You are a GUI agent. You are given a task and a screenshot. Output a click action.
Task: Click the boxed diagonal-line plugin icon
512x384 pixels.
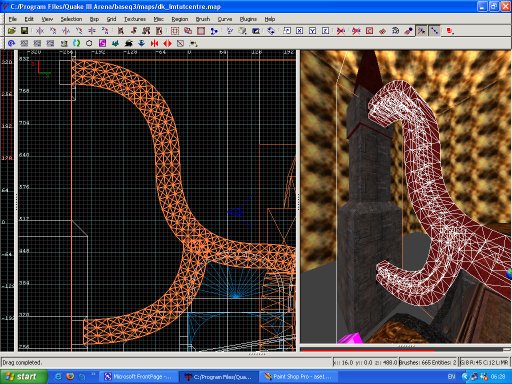pyautogui.click(x=180, y=43)
